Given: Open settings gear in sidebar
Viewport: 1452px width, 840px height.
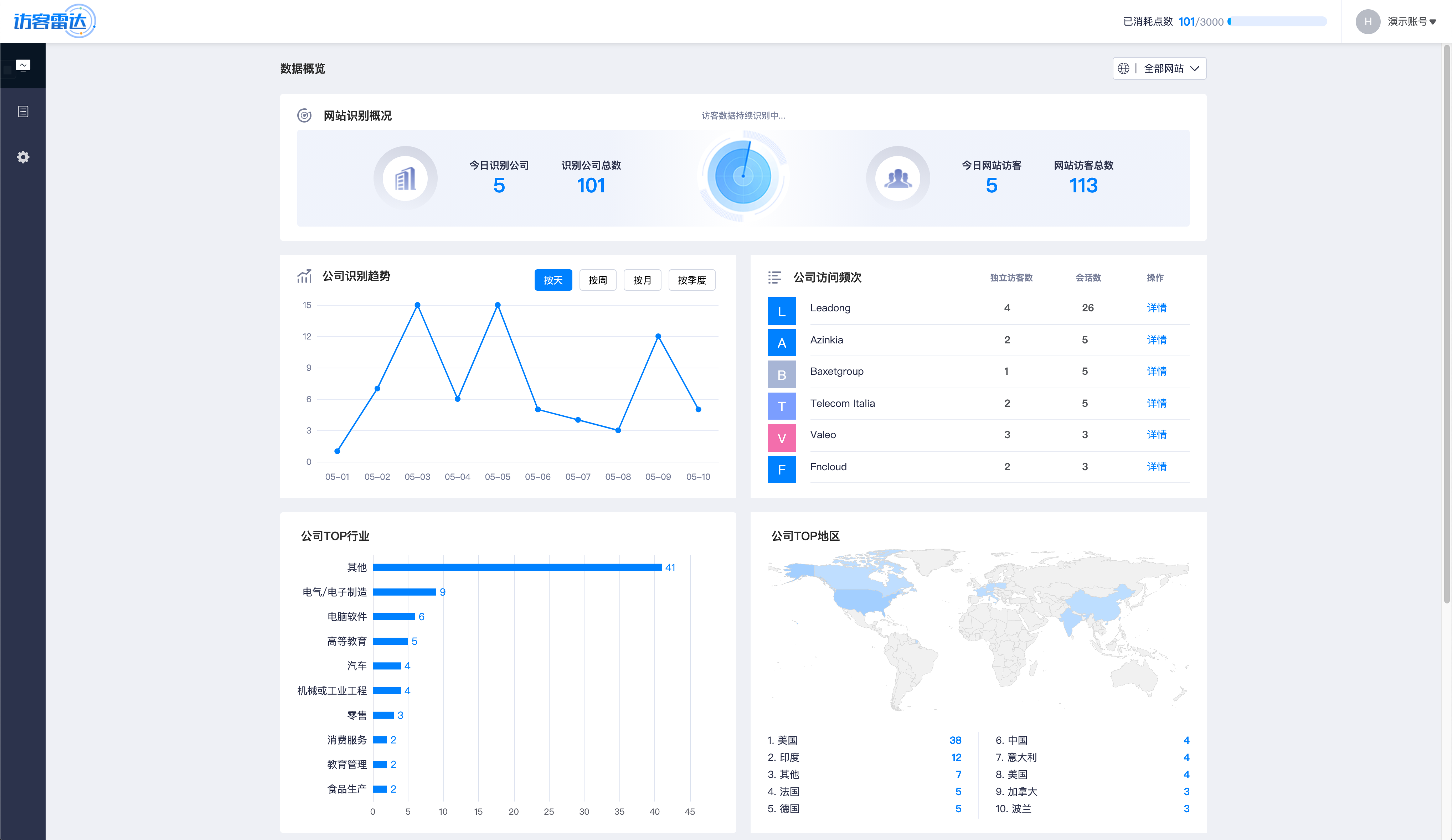Looking at the screenshot, I should [23, 157].
